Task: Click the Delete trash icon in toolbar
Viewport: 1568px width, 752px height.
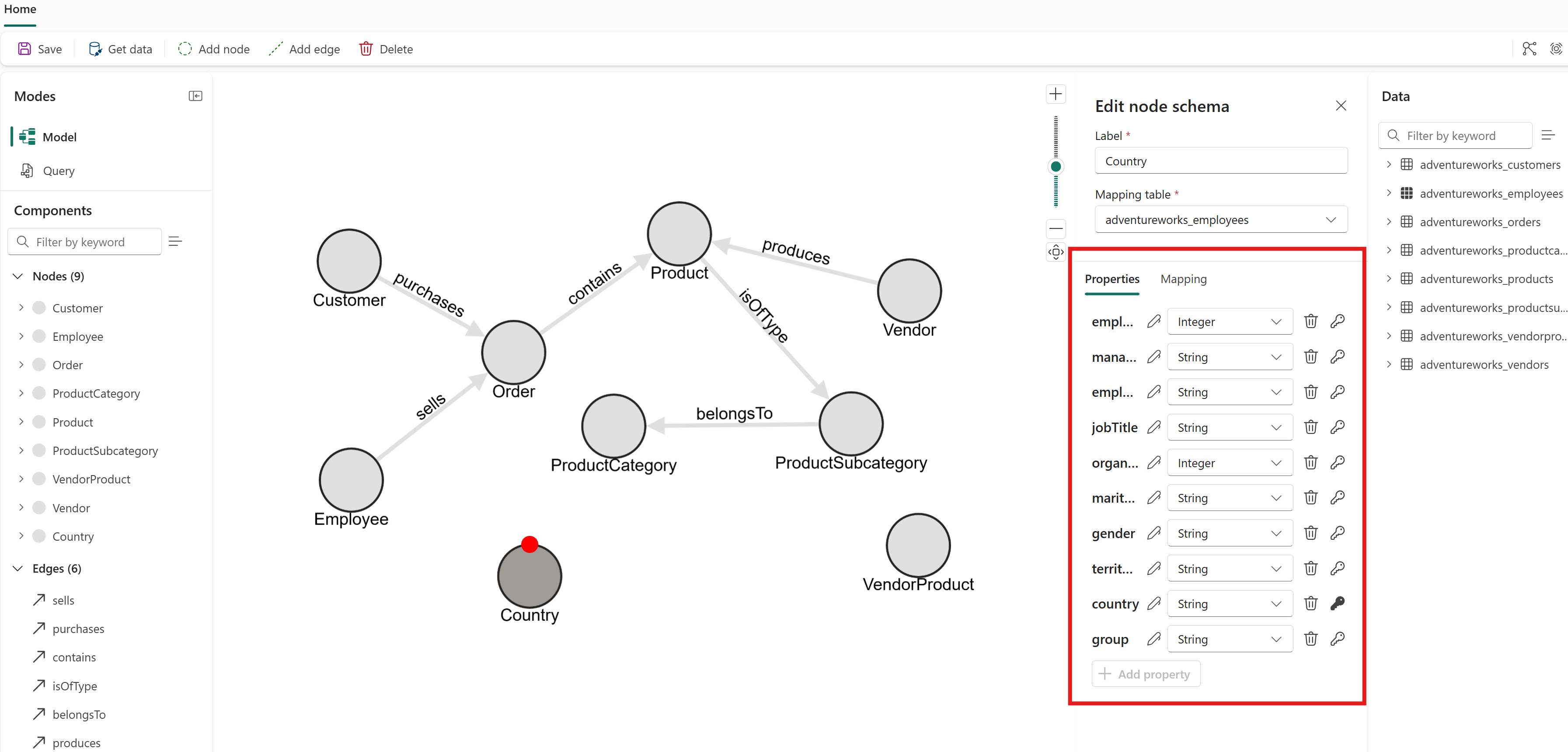Action: tap(365, 49)
